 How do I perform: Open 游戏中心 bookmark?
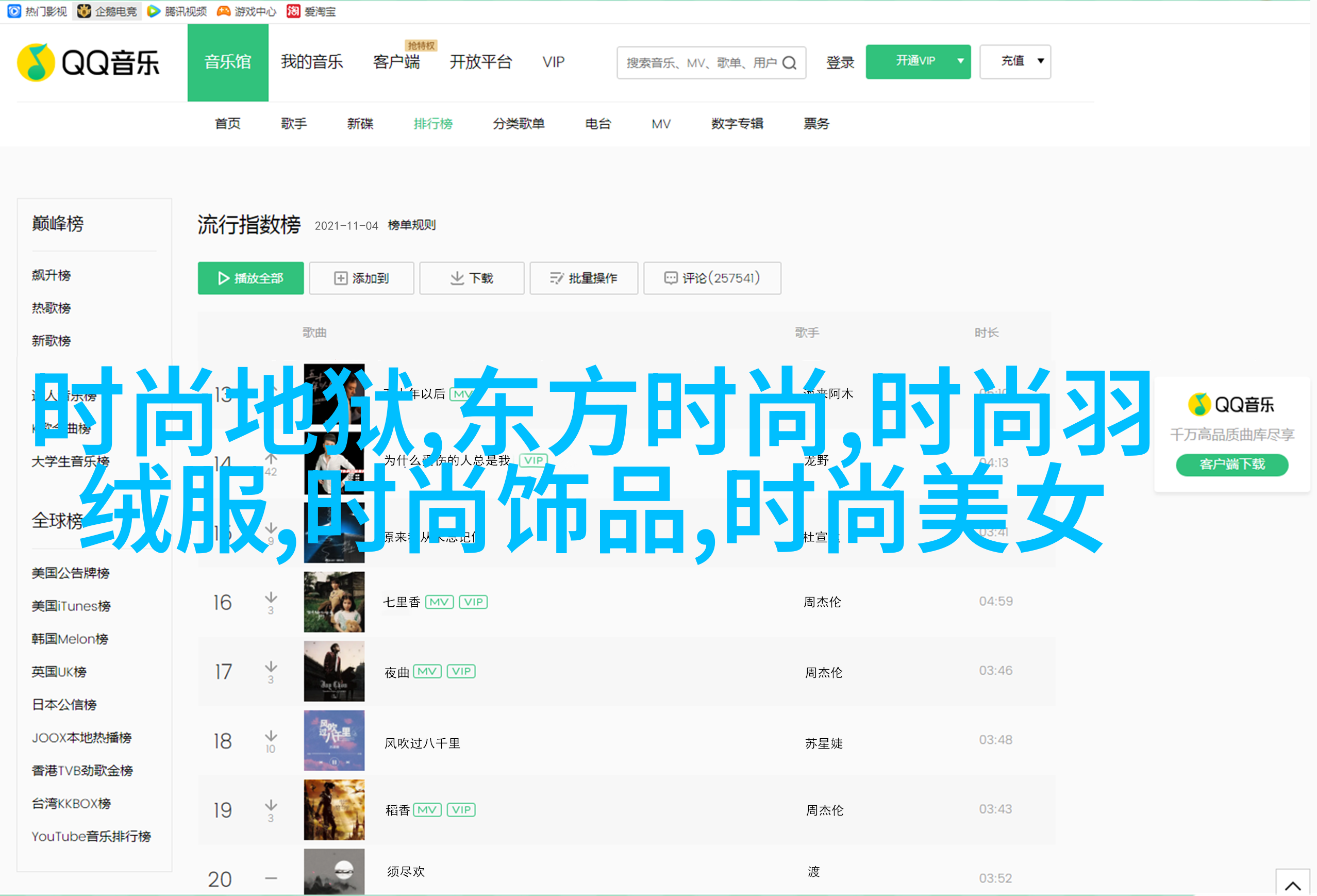pyautogui.click(x=246, y=11)
